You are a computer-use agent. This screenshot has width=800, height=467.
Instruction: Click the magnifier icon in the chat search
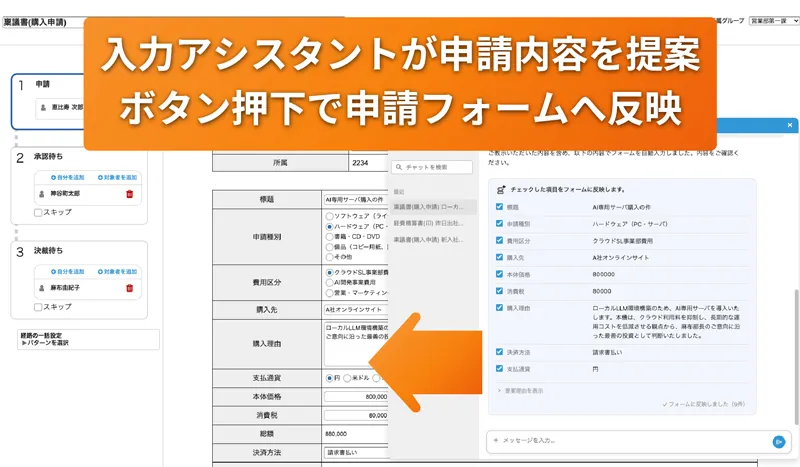click(399, 167)
